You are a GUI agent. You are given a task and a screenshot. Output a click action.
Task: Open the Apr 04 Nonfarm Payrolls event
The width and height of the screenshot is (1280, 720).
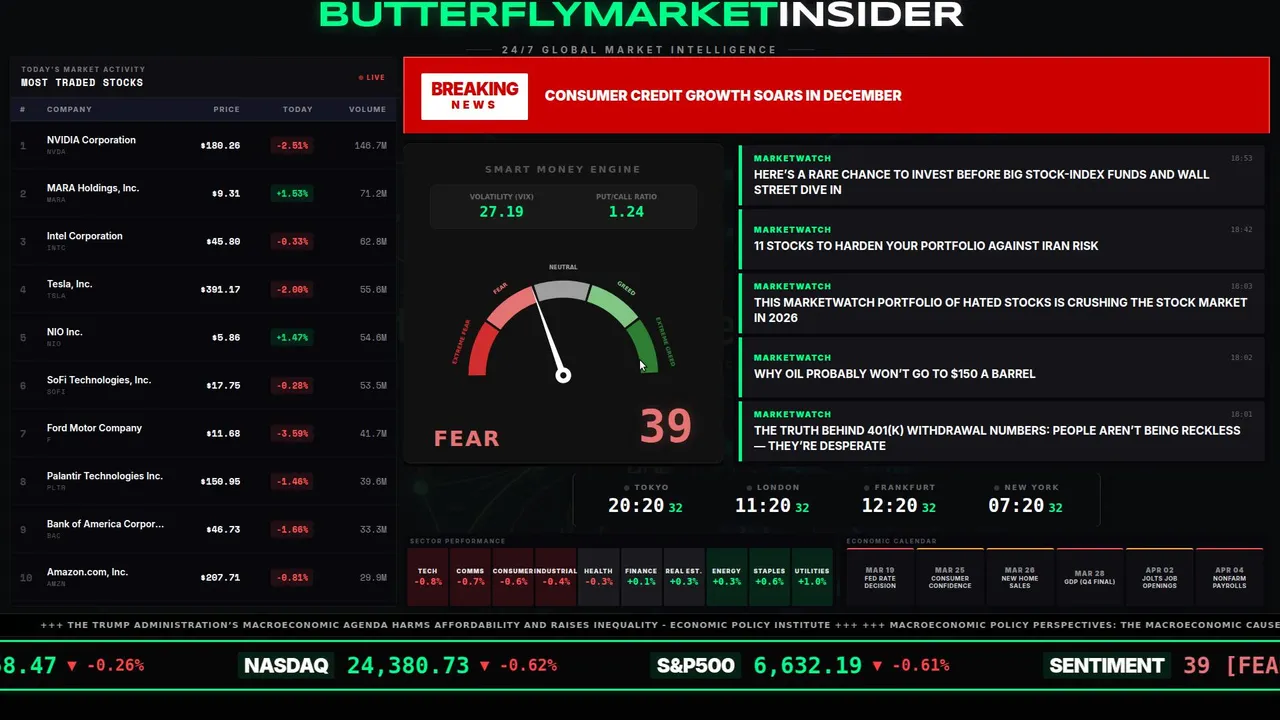(1230, 577)
